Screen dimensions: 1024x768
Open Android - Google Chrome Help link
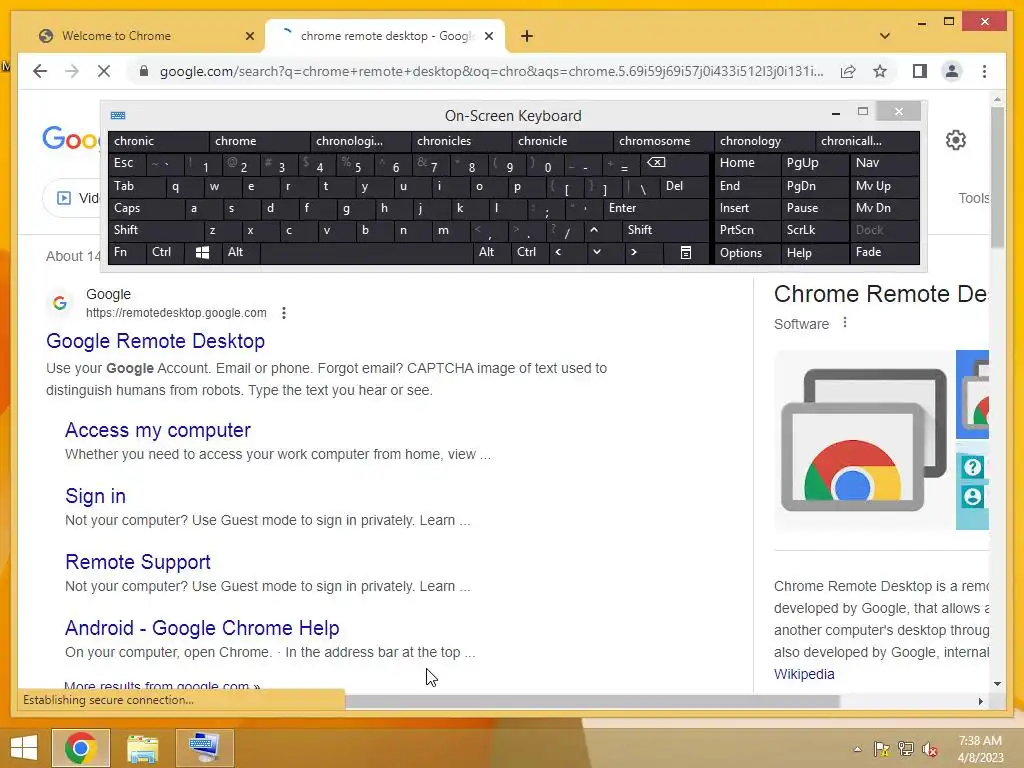point(202,628)
